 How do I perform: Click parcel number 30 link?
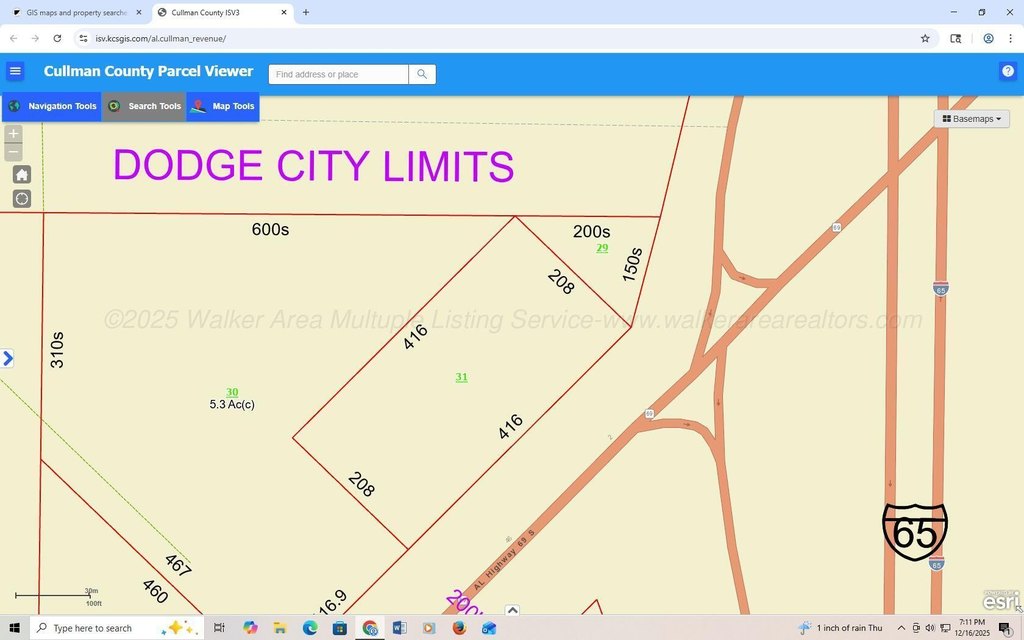[232, 392]
